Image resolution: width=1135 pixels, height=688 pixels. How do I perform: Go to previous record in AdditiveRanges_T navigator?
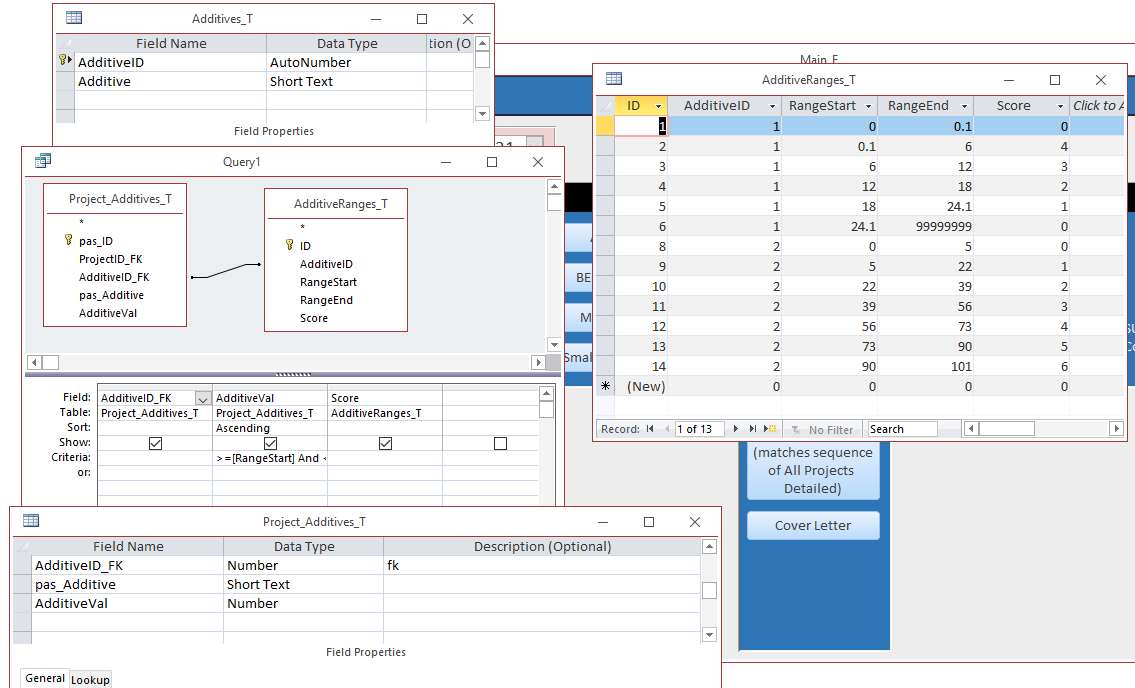666,429
